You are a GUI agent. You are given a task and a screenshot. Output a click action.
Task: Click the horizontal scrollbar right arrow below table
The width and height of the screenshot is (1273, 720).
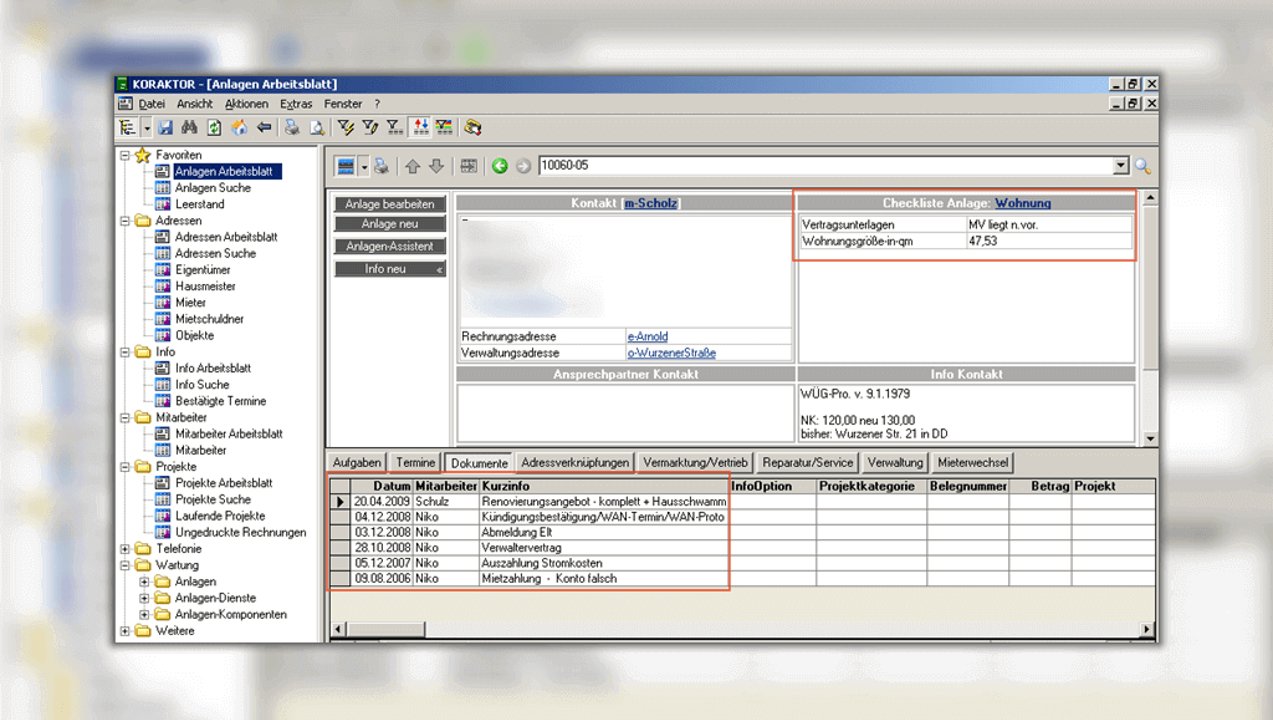pos(1146,629)
